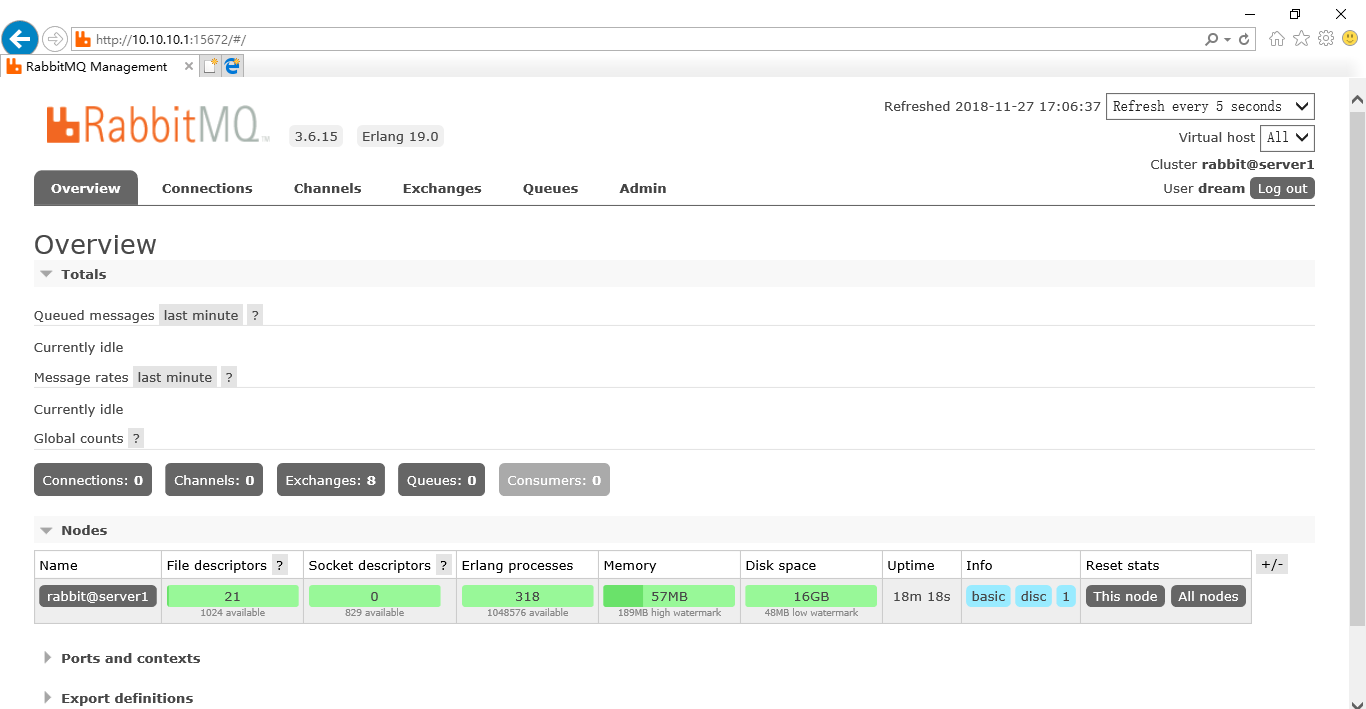Open the Virtual host dropdown
1366x709 pixels.
tap(1287, 138)
